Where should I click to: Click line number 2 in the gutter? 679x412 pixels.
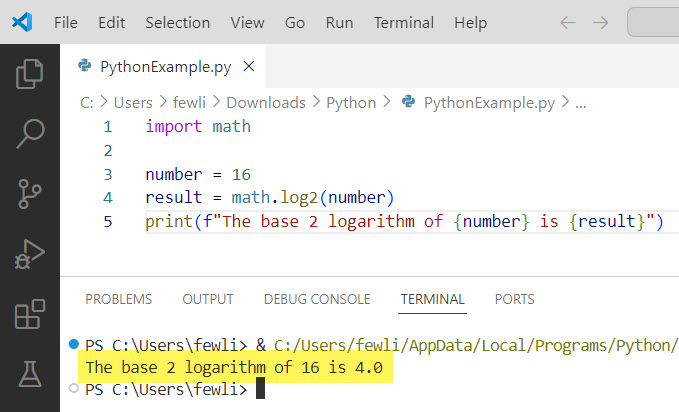(108, 151)
